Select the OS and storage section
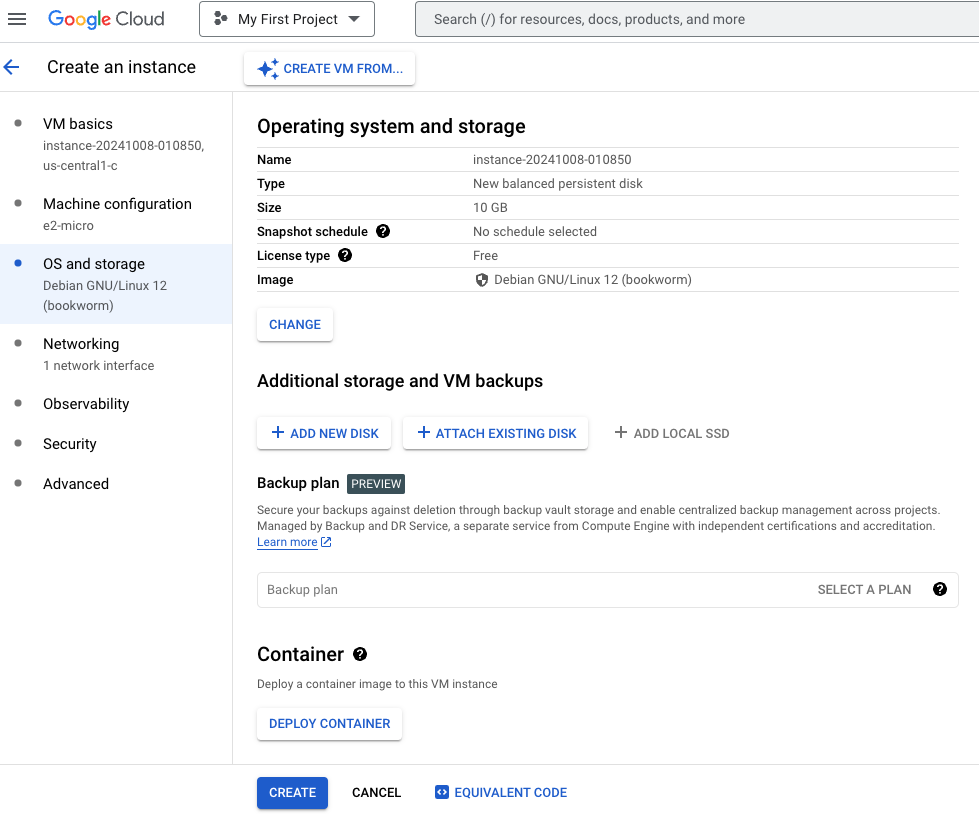The height and width of the screenshot is (814, 979). tap(116, 284)
